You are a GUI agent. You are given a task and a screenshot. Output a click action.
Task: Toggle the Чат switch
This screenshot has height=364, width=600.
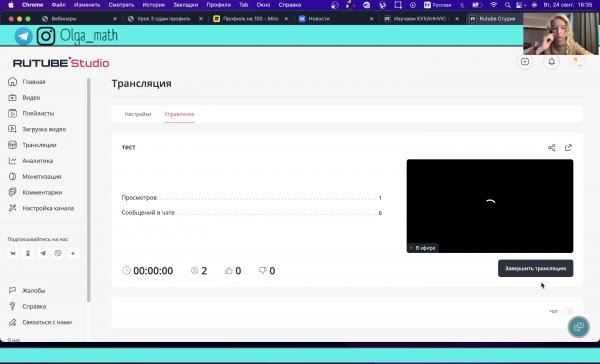click(x=567, y=311)
